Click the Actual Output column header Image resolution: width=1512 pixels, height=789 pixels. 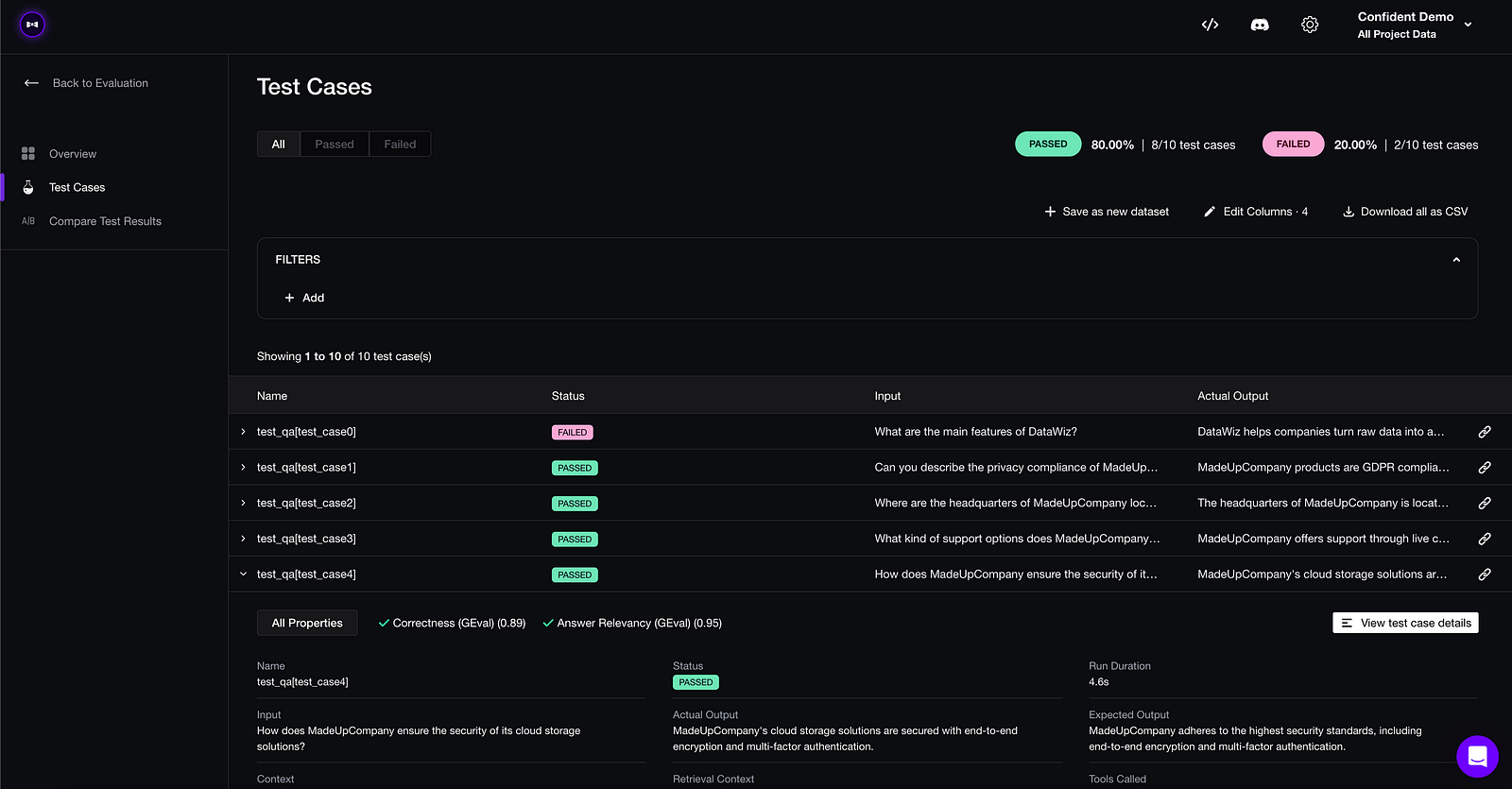[1232, 396]
